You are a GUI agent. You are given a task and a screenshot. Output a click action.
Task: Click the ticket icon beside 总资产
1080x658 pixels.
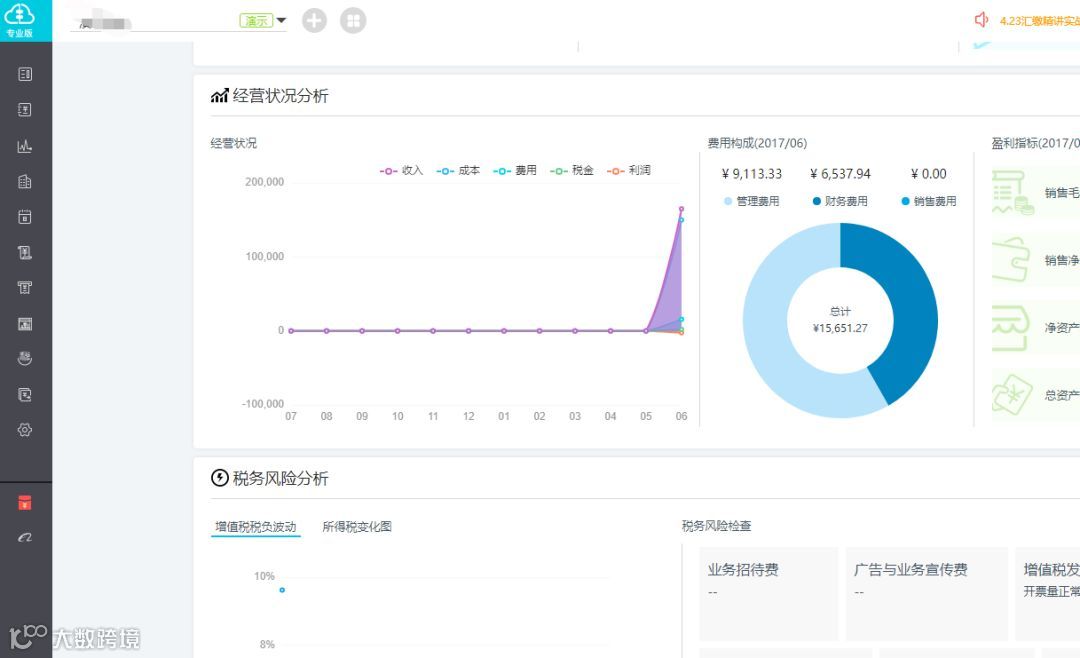[x=1012, y=395]
